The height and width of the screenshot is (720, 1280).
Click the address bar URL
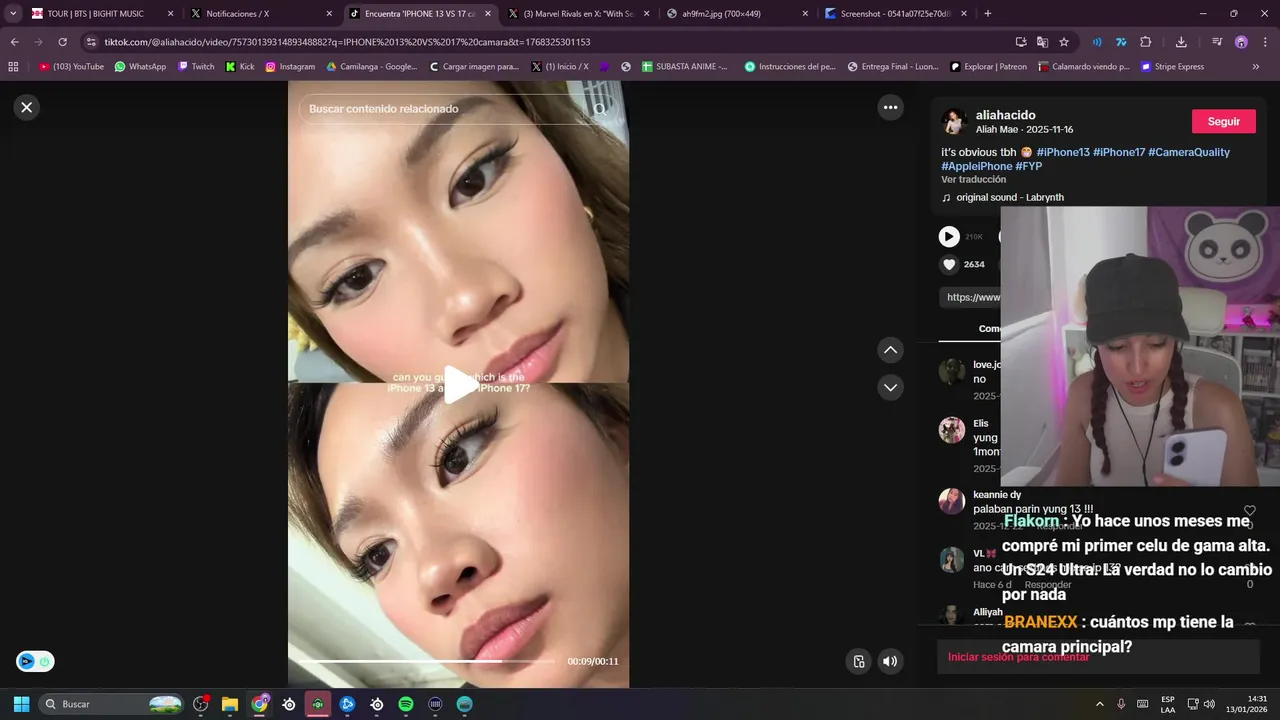coord(347,42)
